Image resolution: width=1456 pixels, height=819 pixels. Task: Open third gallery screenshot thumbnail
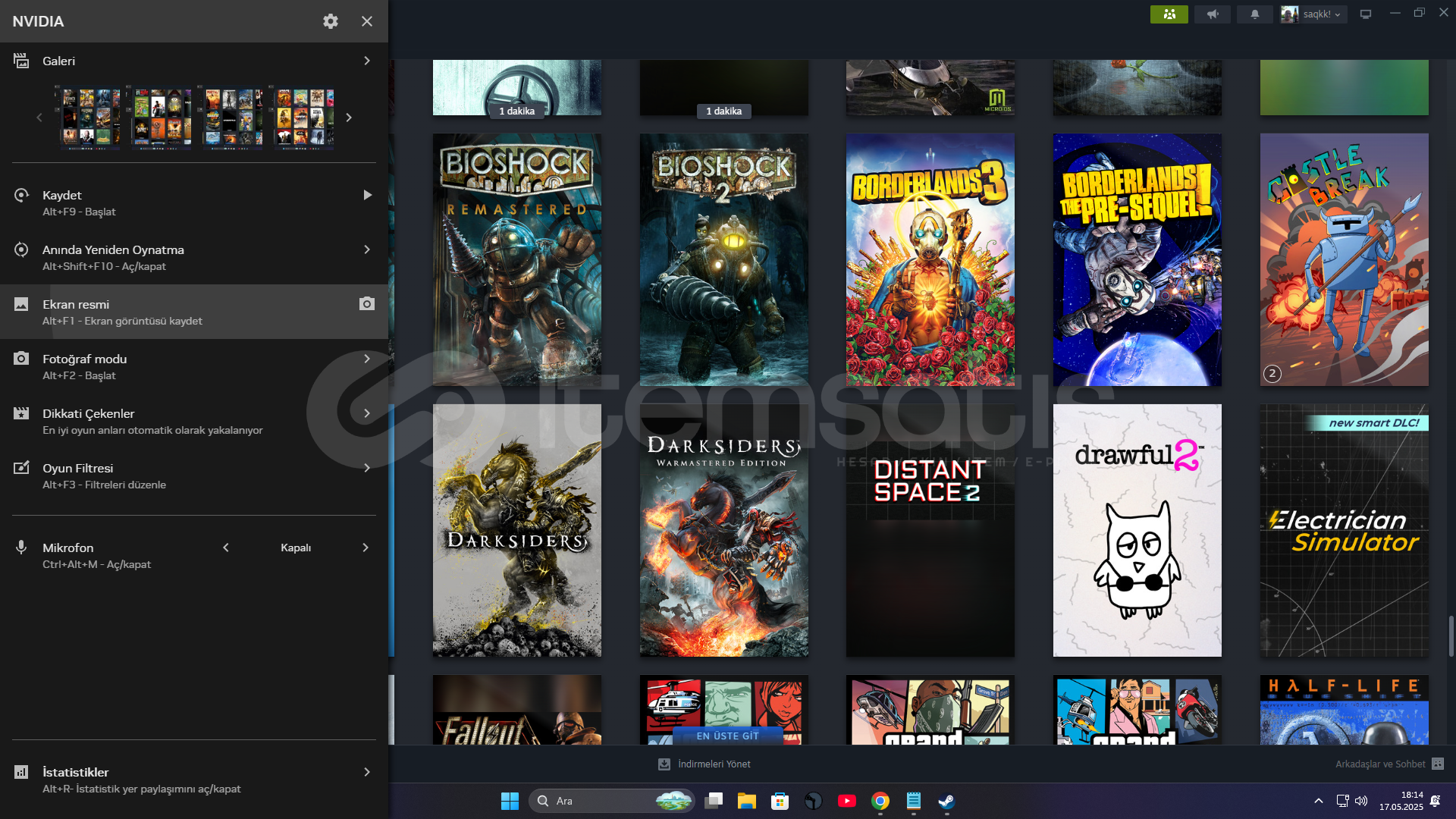coord(233,118)
